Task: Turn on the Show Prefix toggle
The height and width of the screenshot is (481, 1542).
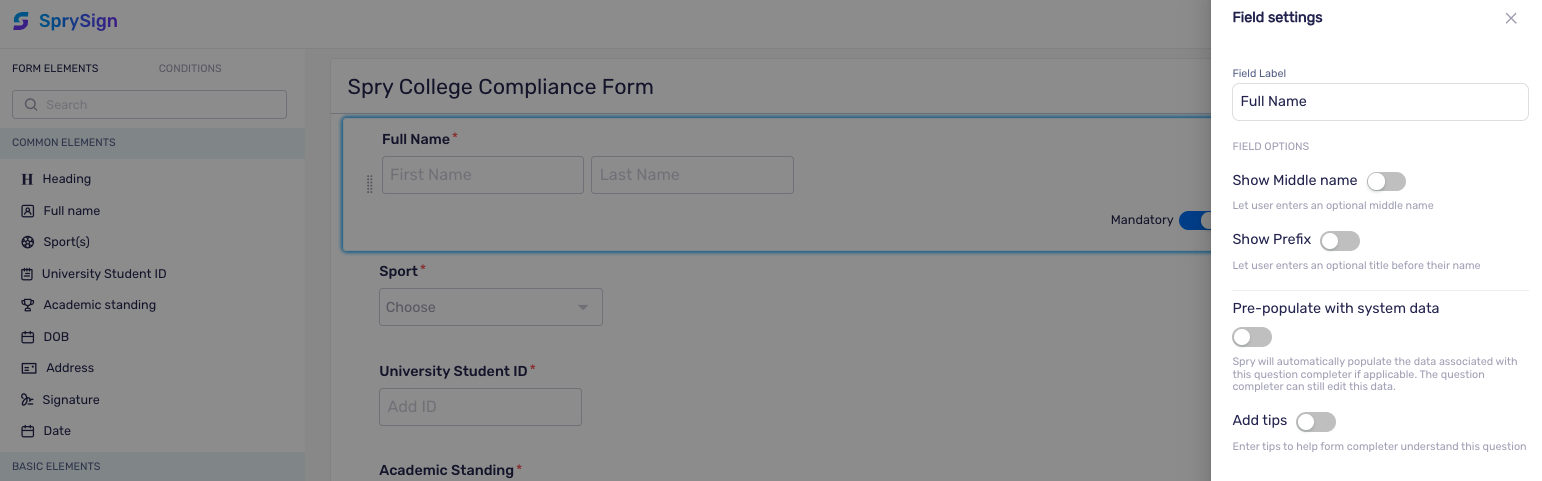Action: tap(1340, 241)
